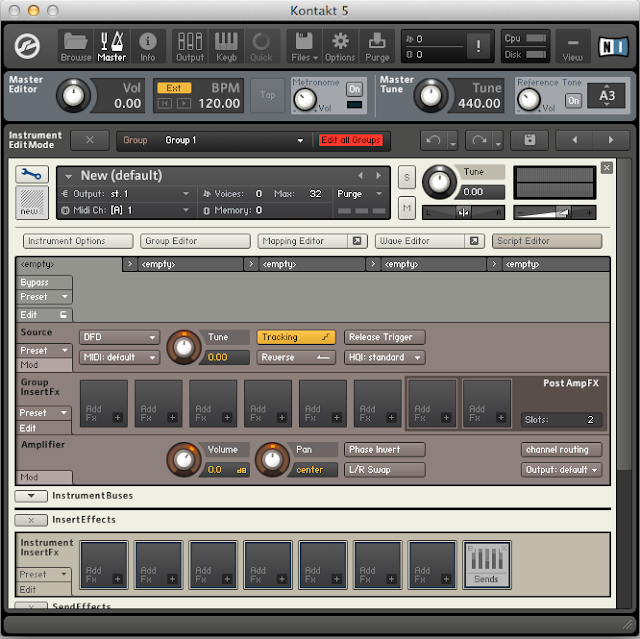Enable Phase Invert
The height and width of the screenshot is (639, 640).
(x=384, y=450)
